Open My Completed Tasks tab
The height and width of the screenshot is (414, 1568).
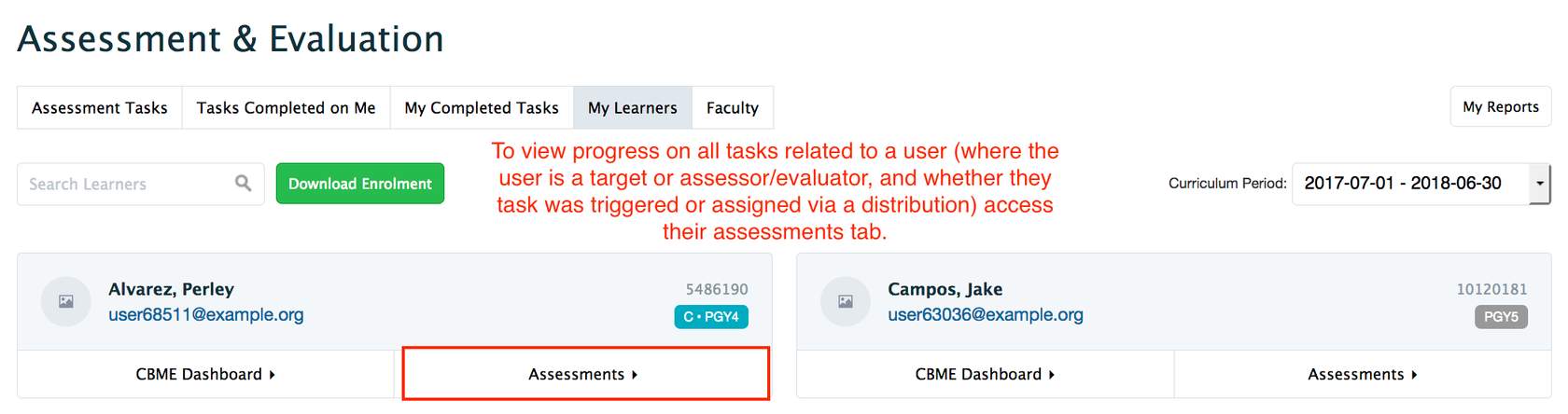[482, 108]
